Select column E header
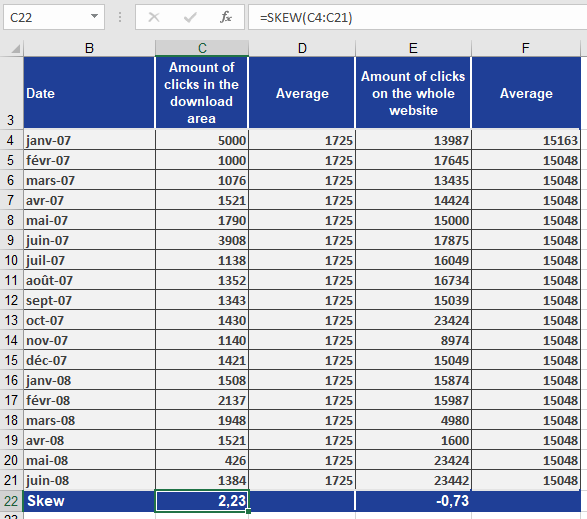587x519 pixels. (x=413, y=48)
